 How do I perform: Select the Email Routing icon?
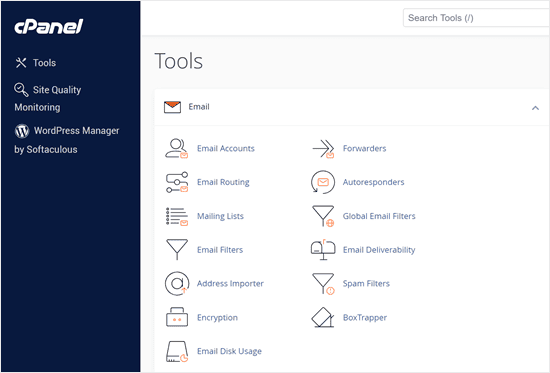click(177, 182)
